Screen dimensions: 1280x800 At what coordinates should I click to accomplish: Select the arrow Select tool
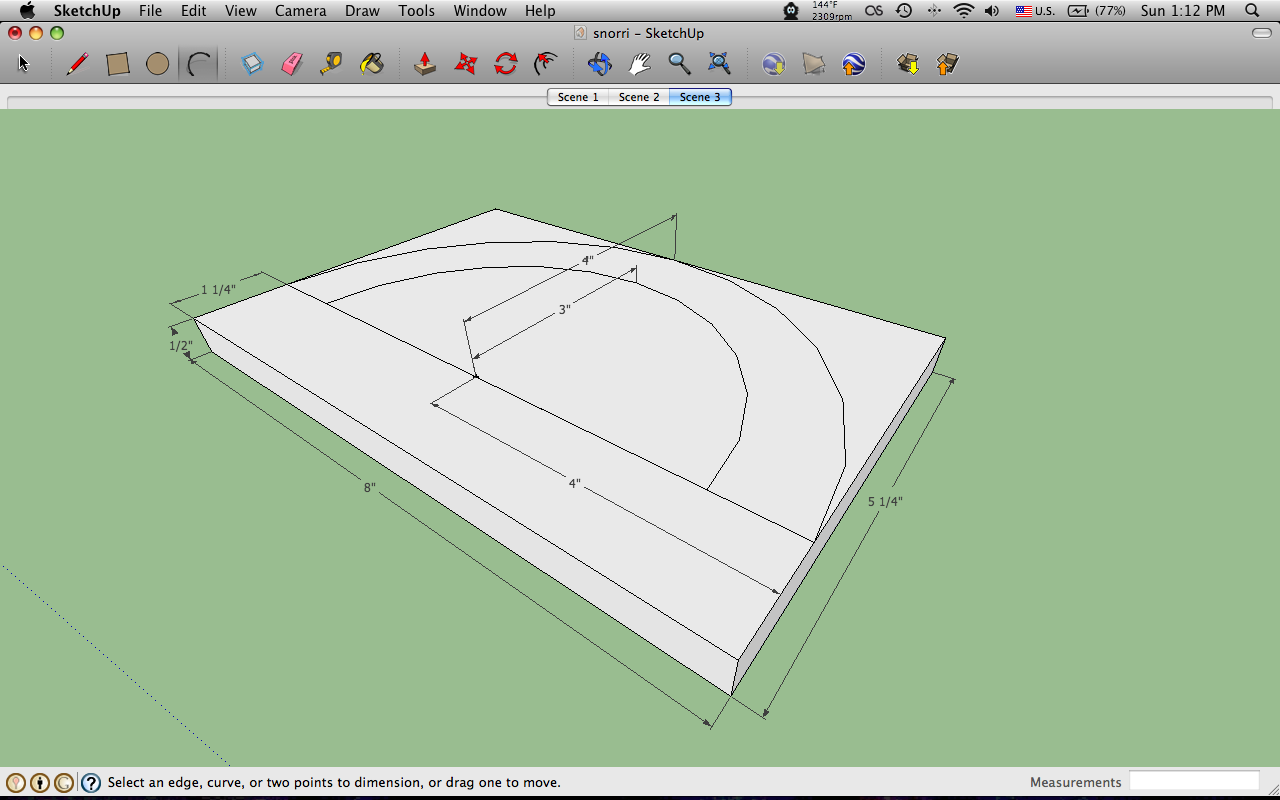click(24, 64)
